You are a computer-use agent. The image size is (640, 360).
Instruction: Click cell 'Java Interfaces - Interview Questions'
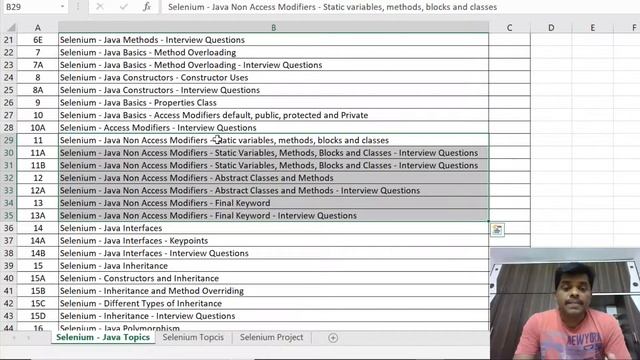click(x=273, y=253)
